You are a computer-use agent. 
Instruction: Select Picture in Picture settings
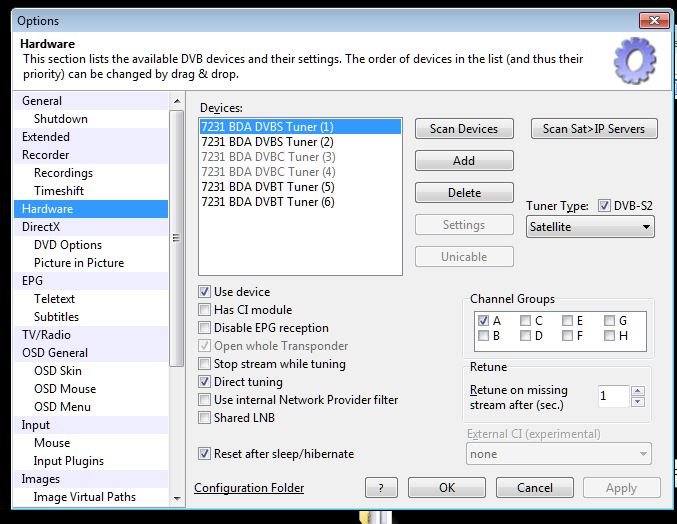tap(91, 263)
